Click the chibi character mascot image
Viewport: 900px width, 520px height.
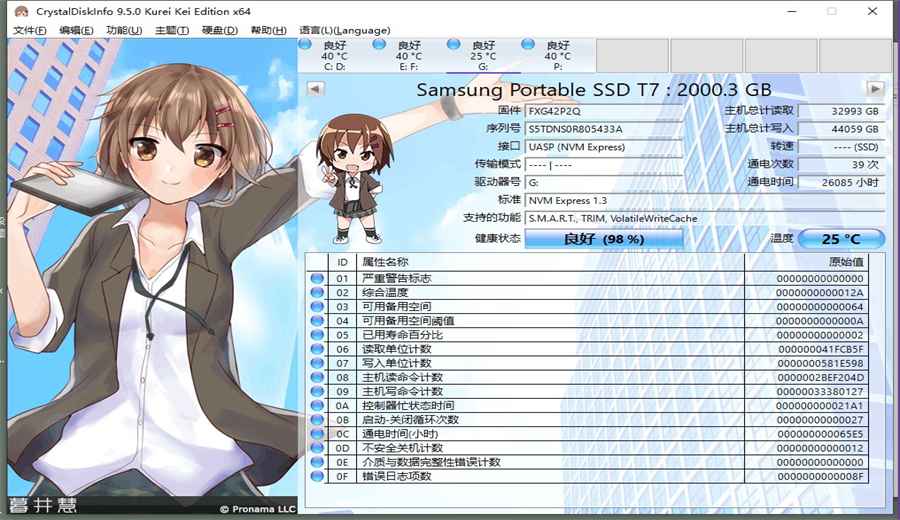(x=354, y=179)
